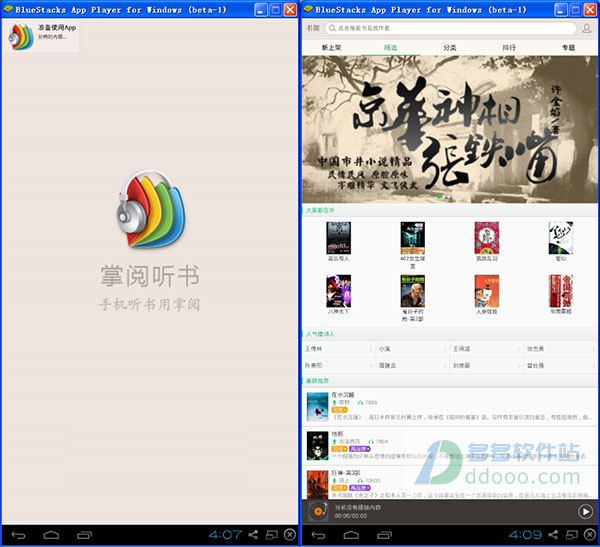Click the play button in player bar
600x547 pixels.
(585, 511)
